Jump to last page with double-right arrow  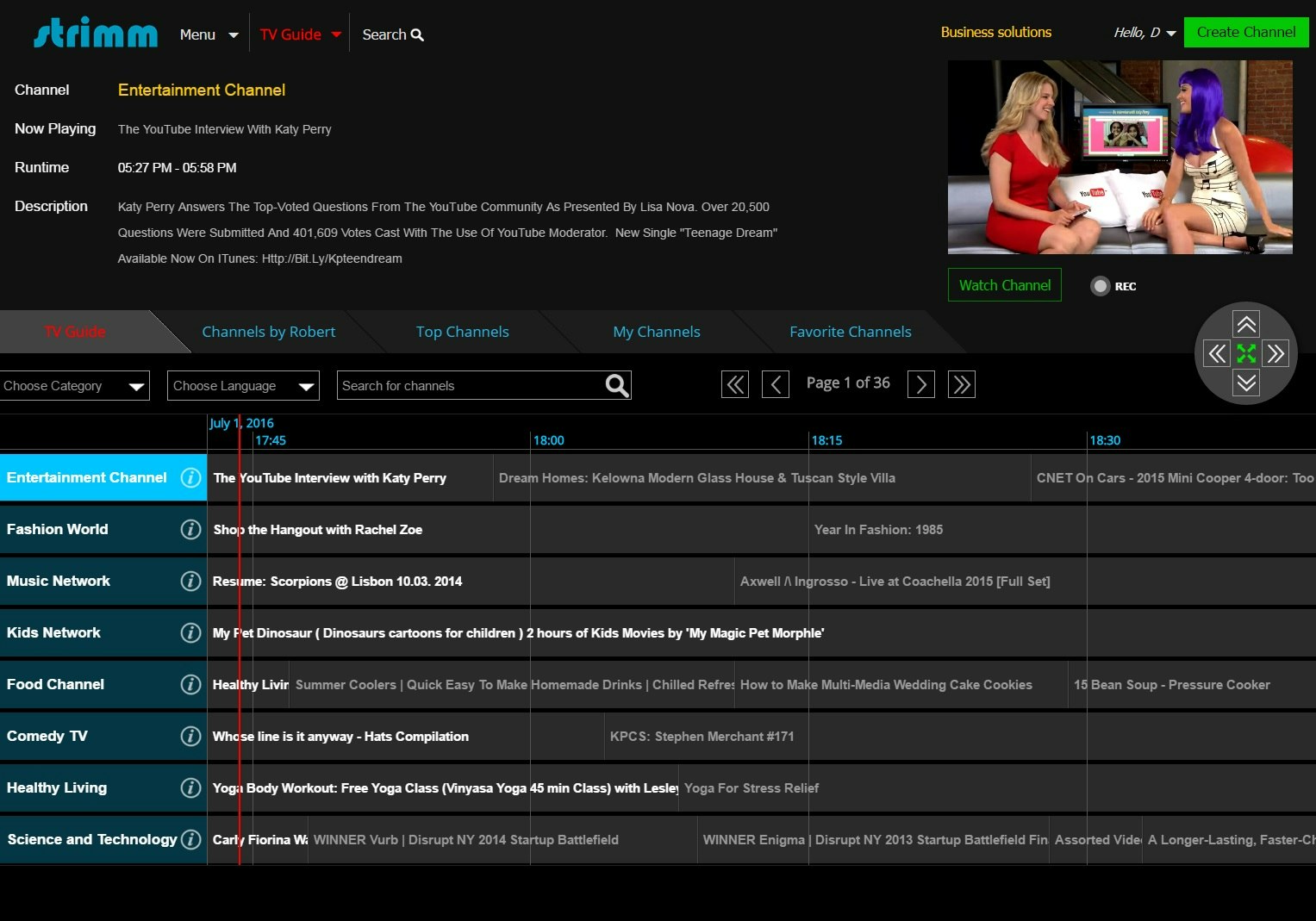point(961,384)
